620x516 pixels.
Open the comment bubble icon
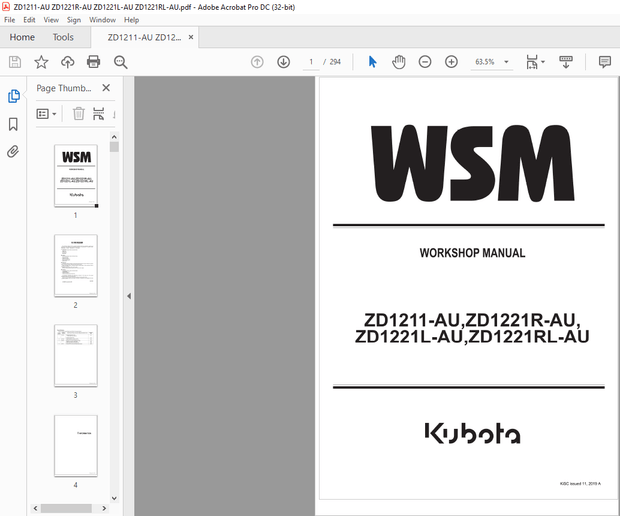click(x=605, y=62)
